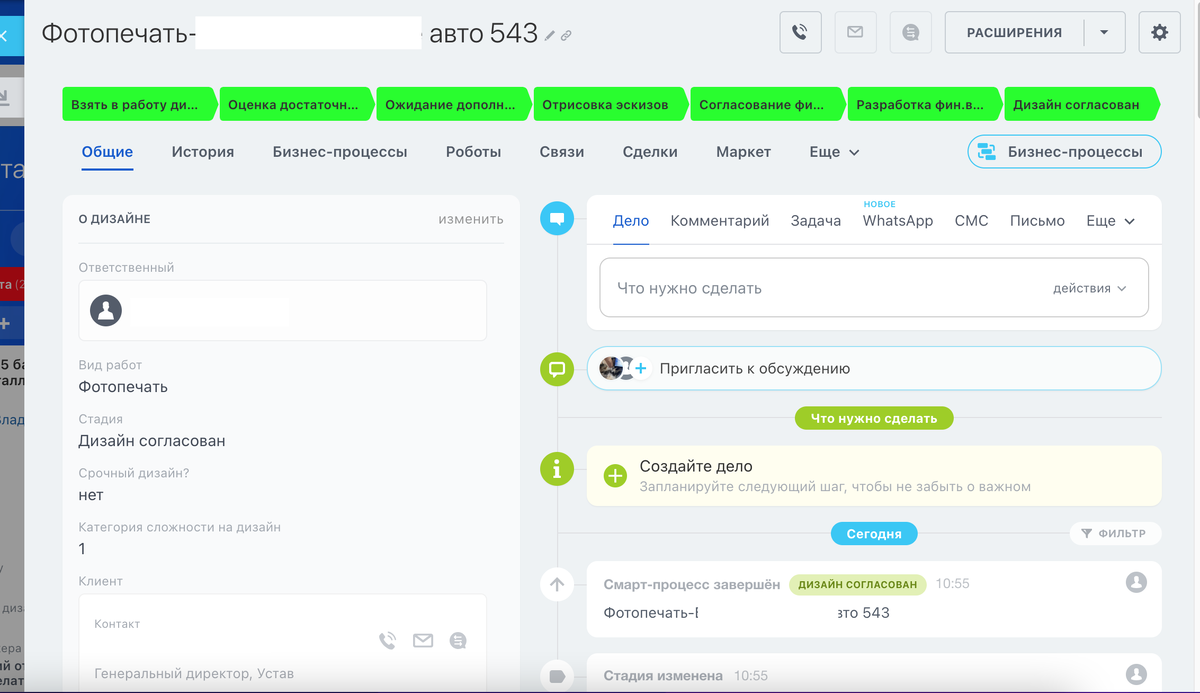Open the Маркет tab
1200x693 pixels.
743,152
